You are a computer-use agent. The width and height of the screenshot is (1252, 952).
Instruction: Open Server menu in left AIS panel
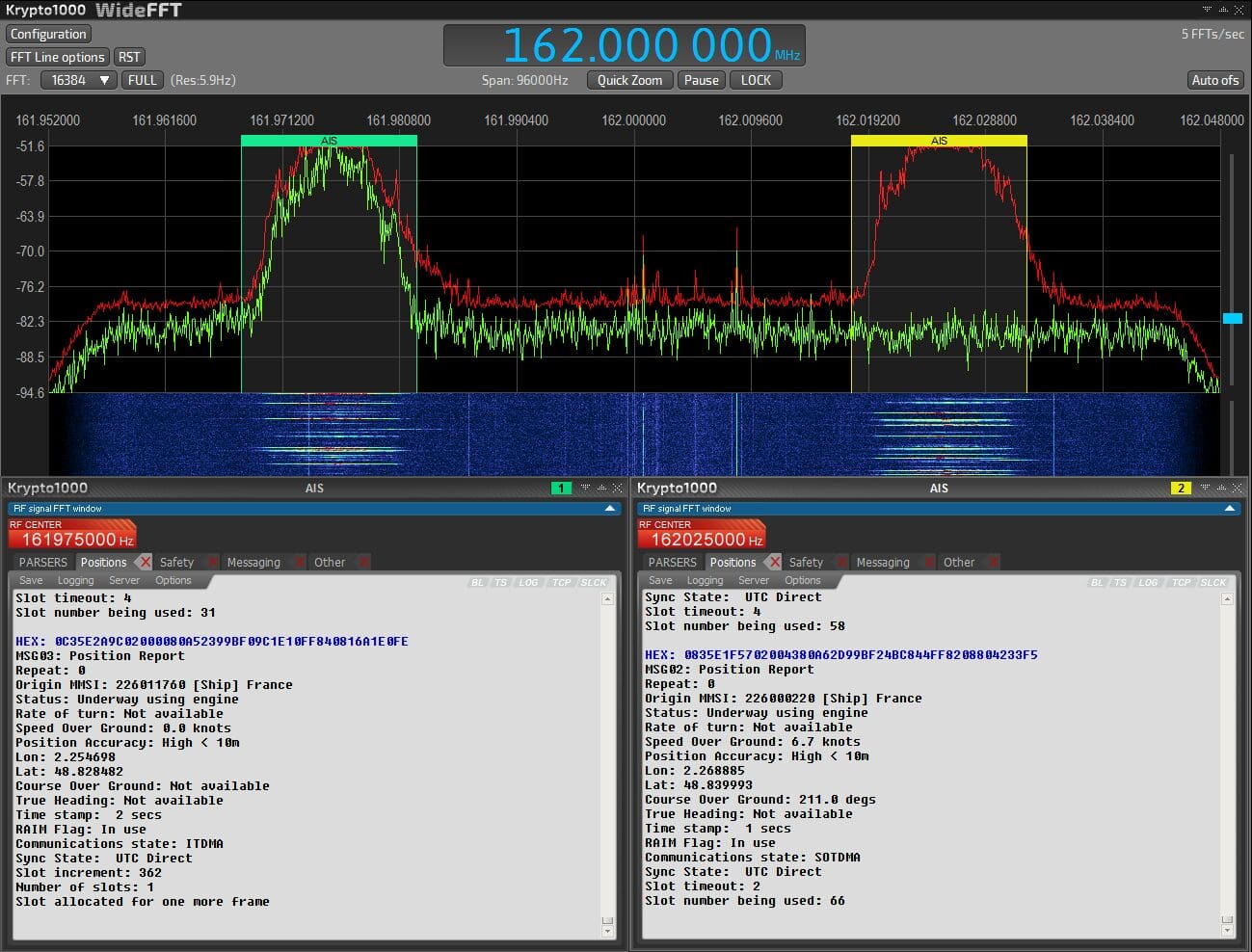(124, 580)
